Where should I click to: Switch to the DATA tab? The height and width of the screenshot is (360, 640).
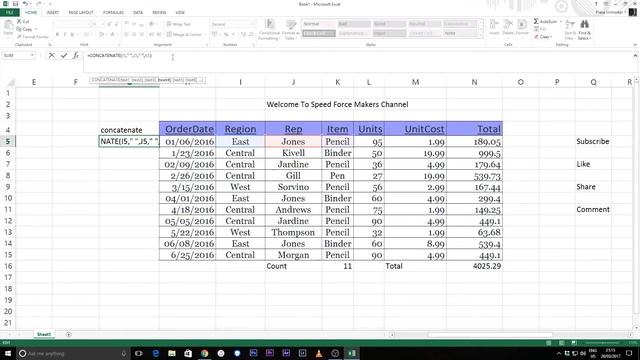[138, 12]
